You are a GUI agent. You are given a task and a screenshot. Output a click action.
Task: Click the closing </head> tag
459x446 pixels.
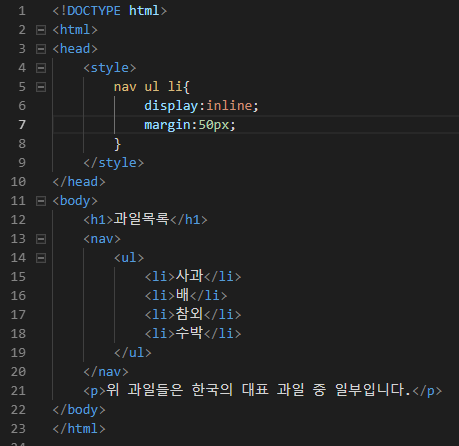79,182
